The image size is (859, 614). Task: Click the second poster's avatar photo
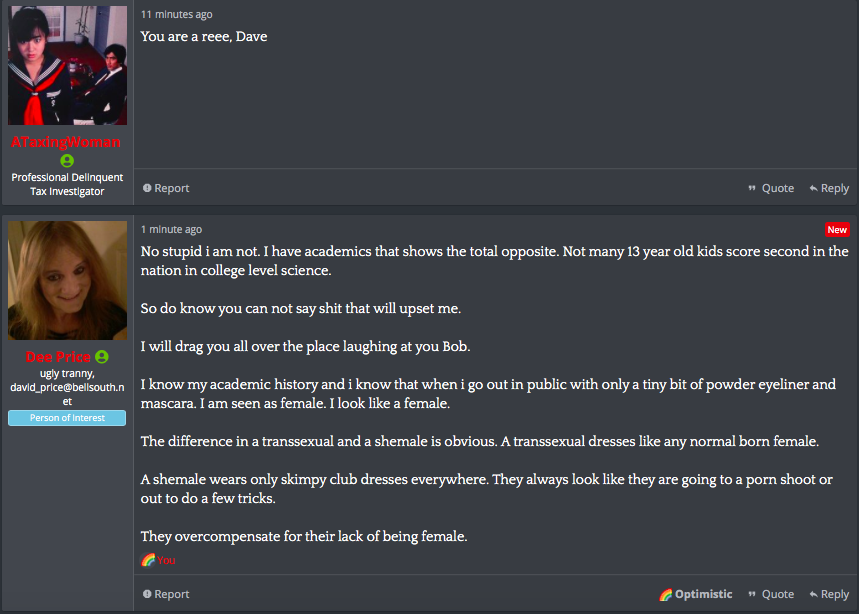67,280
